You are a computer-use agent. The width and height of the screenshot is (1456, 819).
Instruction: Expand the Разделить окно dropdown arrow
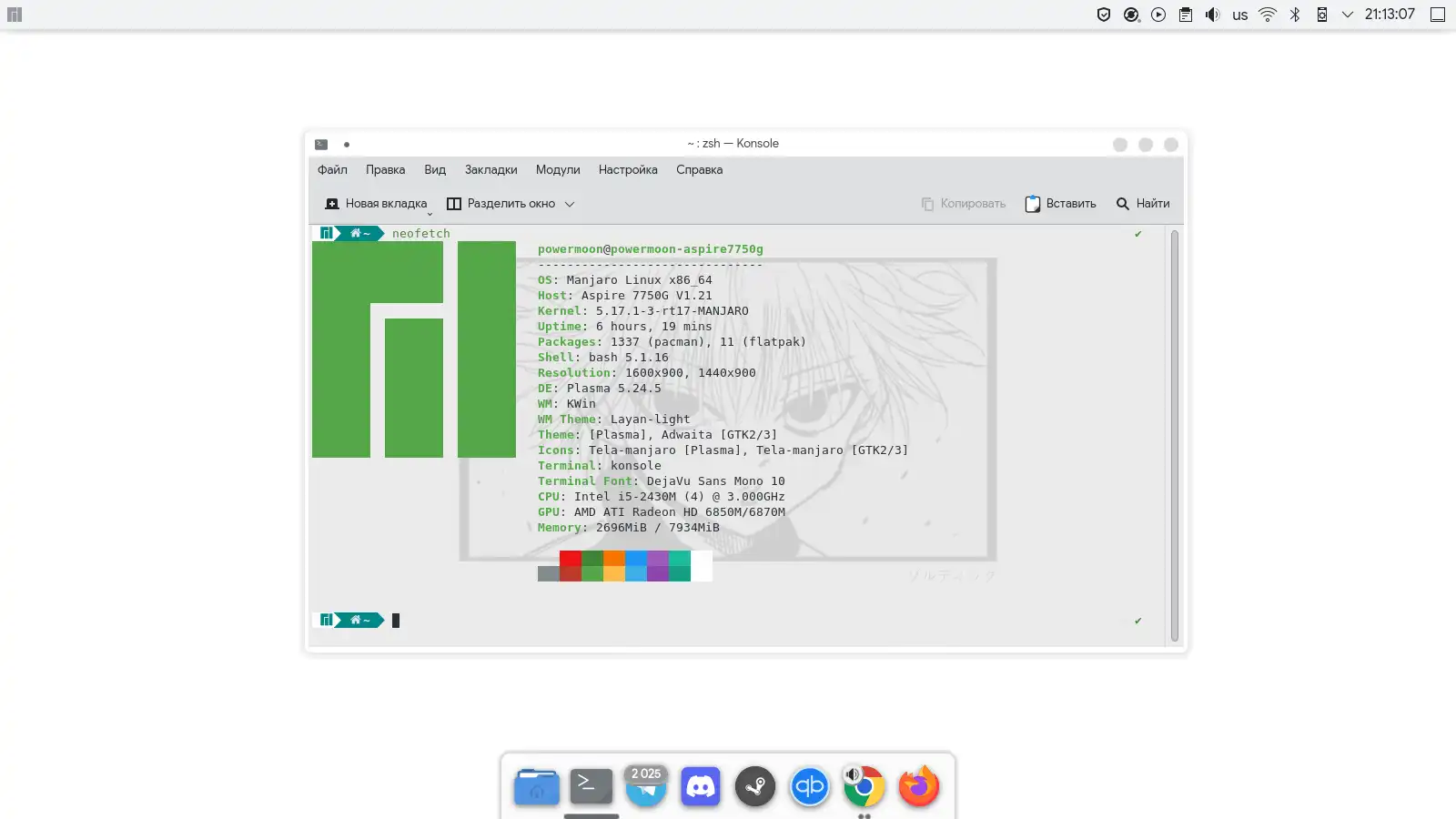(570, 204)
